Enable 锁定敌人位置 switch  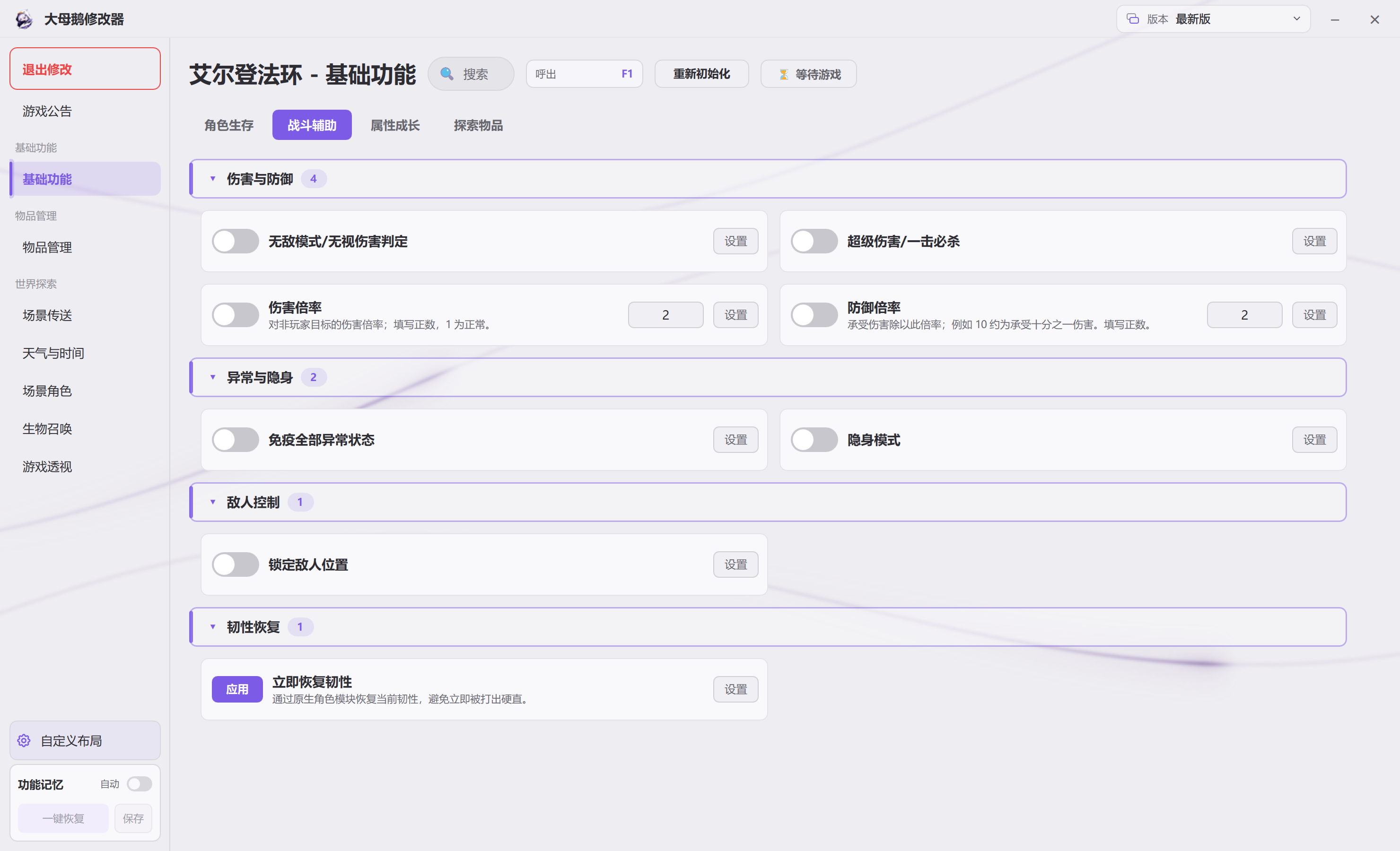(235, 564)
